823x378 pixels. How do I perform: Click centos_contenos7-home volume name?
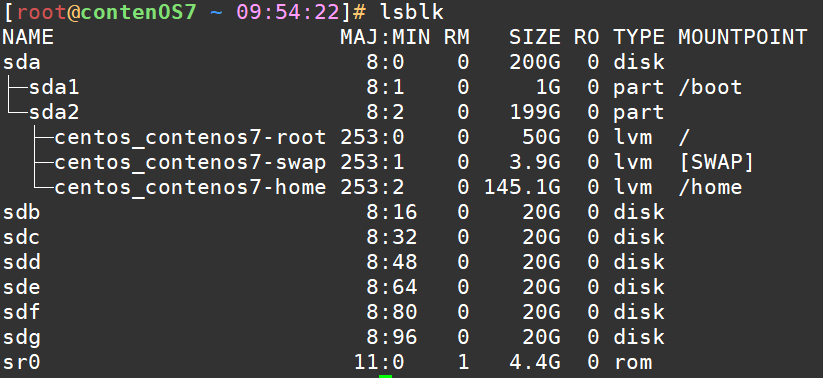191,187
